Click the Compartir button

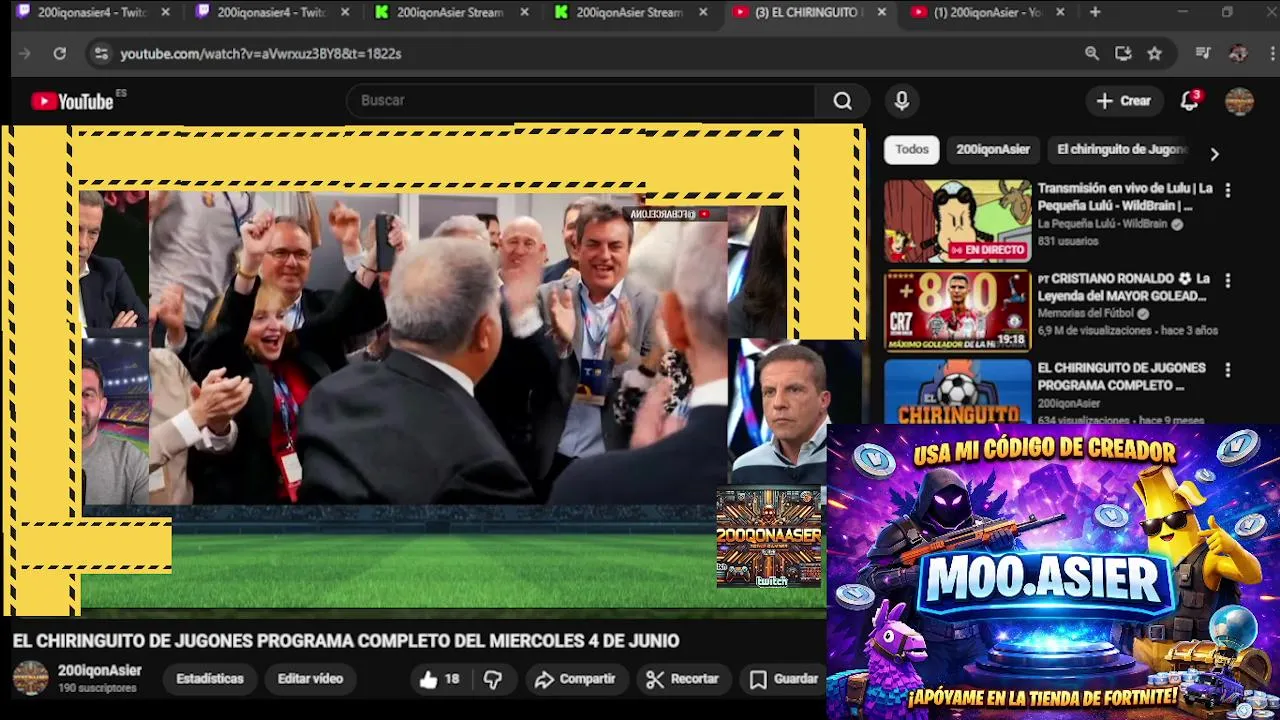pyautogui.click(x=575, y=679)
